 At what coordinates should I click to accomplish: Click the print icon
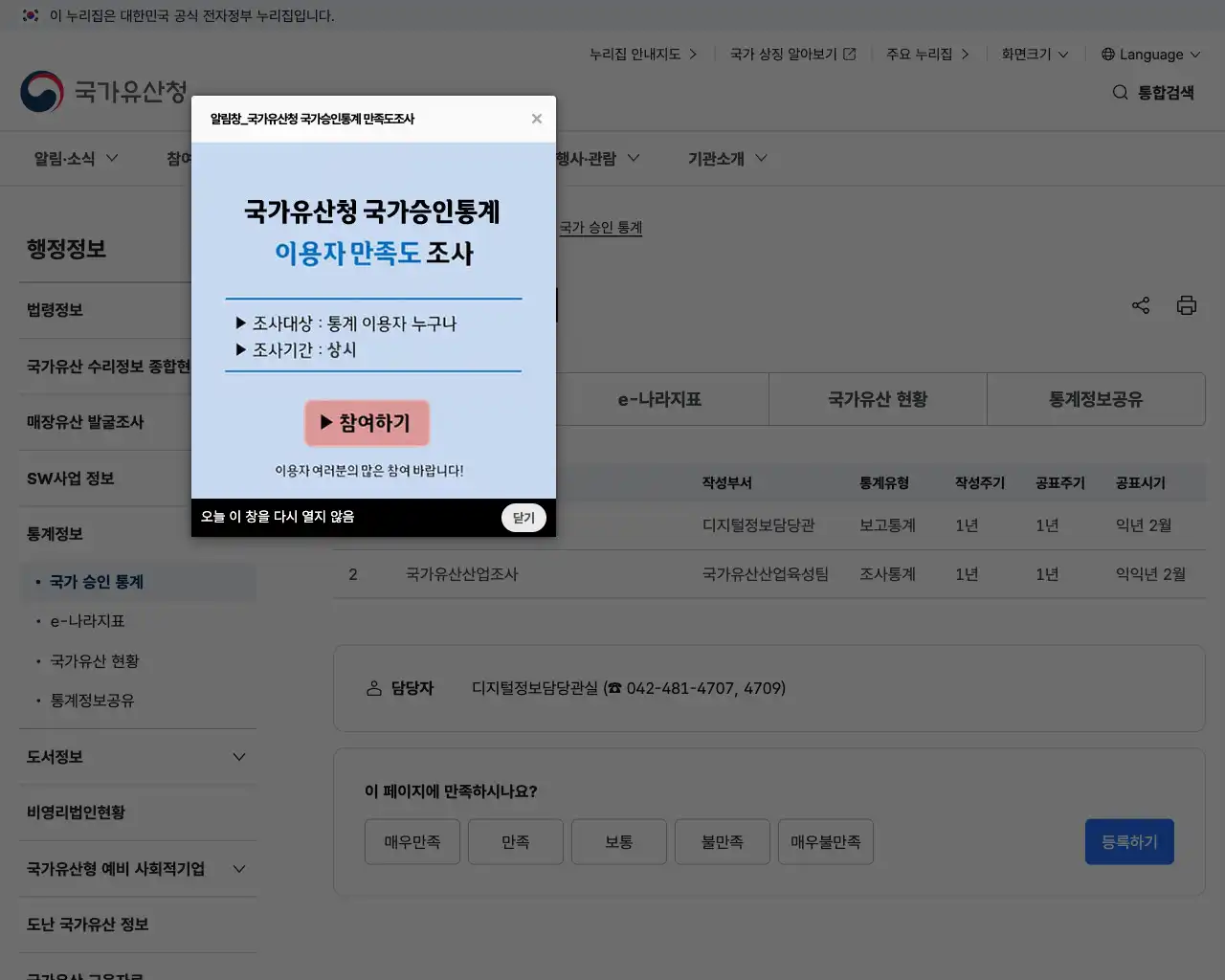(1187, 305)
